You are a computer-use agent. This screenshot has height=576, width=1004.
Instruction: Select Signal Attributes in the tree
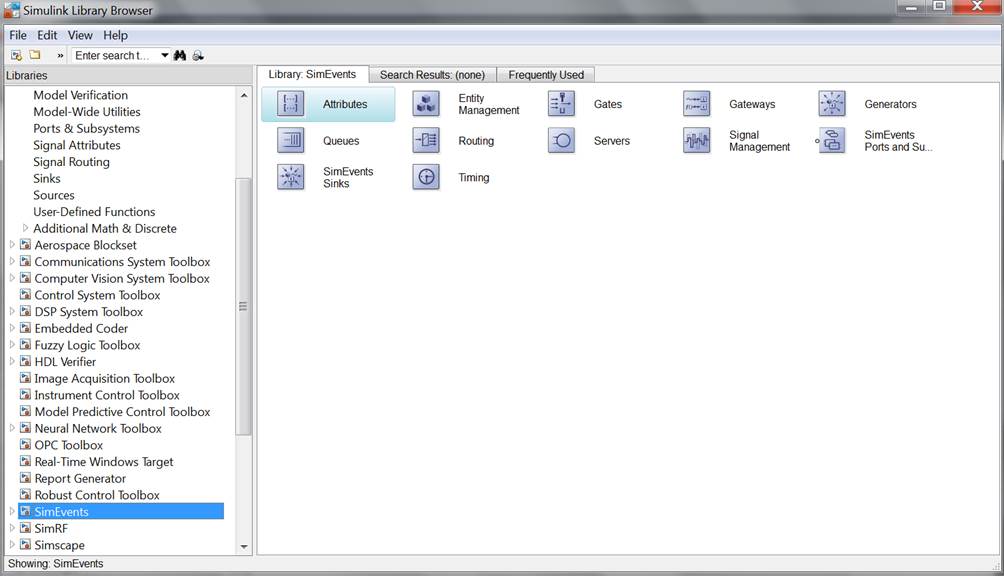77,145
